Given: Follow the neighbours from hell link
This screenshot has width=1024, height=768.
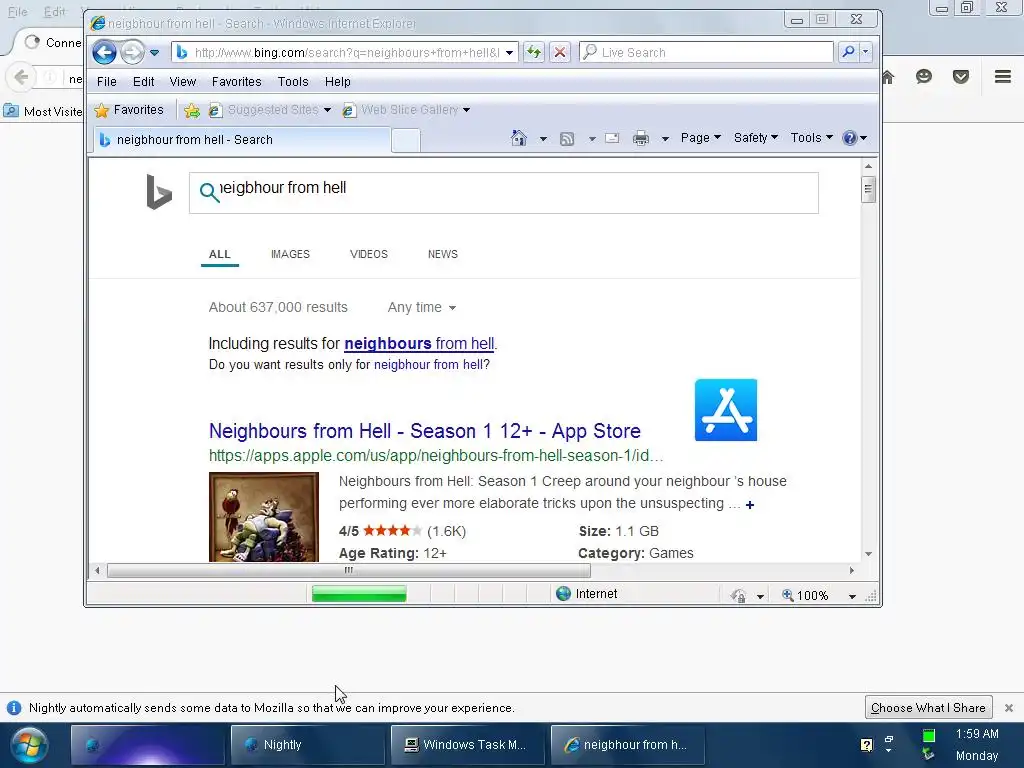Looking at the screenshot, I should [x=419, y=344].
